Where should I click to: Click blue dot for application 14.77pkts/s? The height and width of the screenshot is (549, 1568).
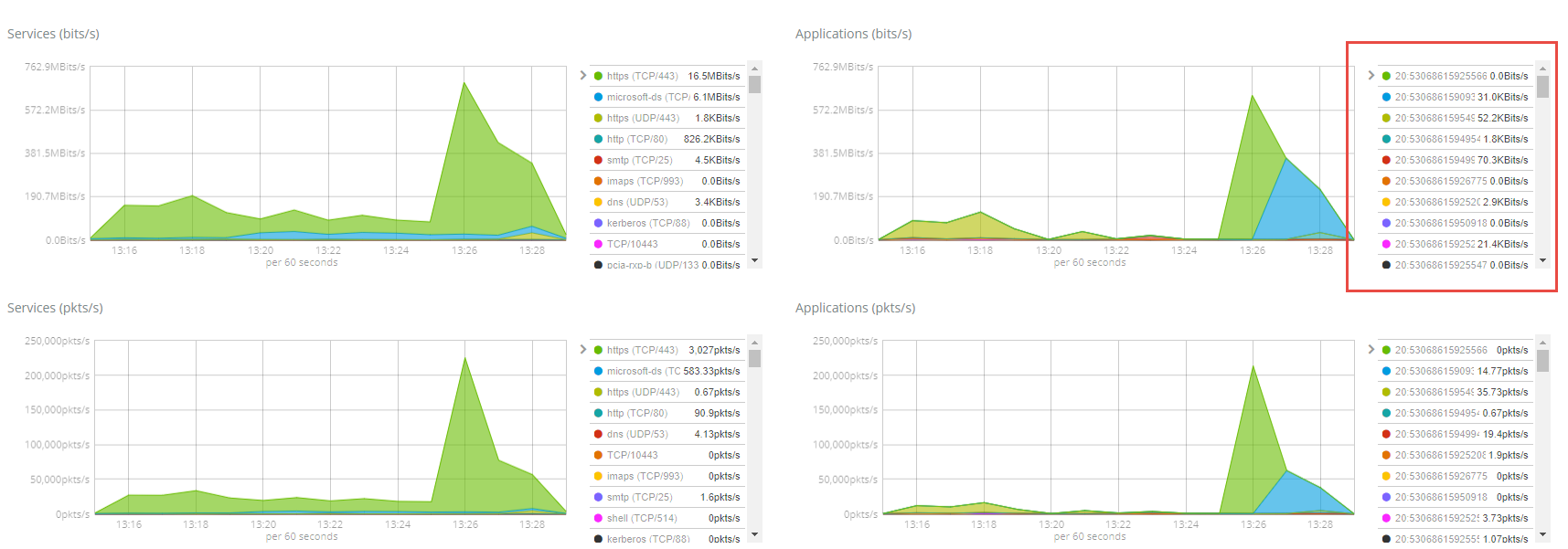tap(1386, 371)
